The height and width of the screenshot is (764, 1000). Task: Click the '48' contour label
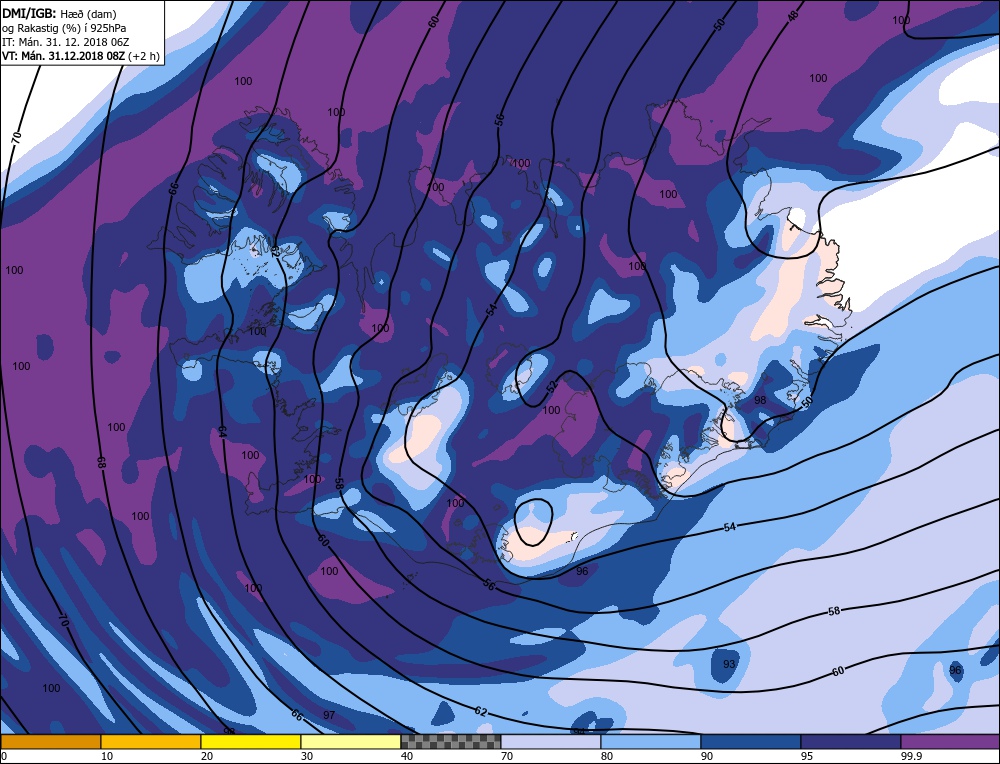[x=792, y=16]
